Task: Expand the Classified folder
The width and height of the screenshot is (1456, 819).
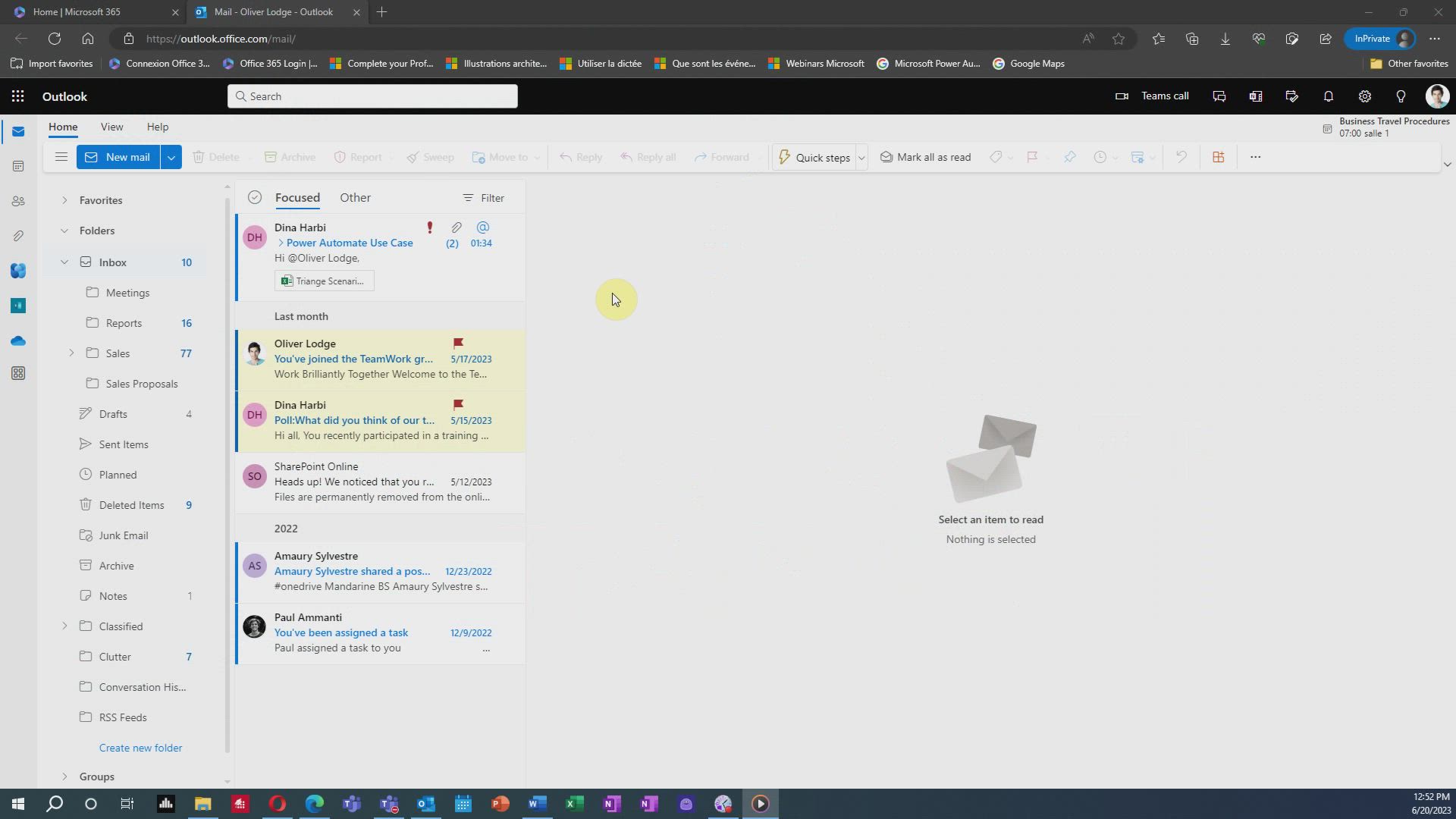Action: 64,626
